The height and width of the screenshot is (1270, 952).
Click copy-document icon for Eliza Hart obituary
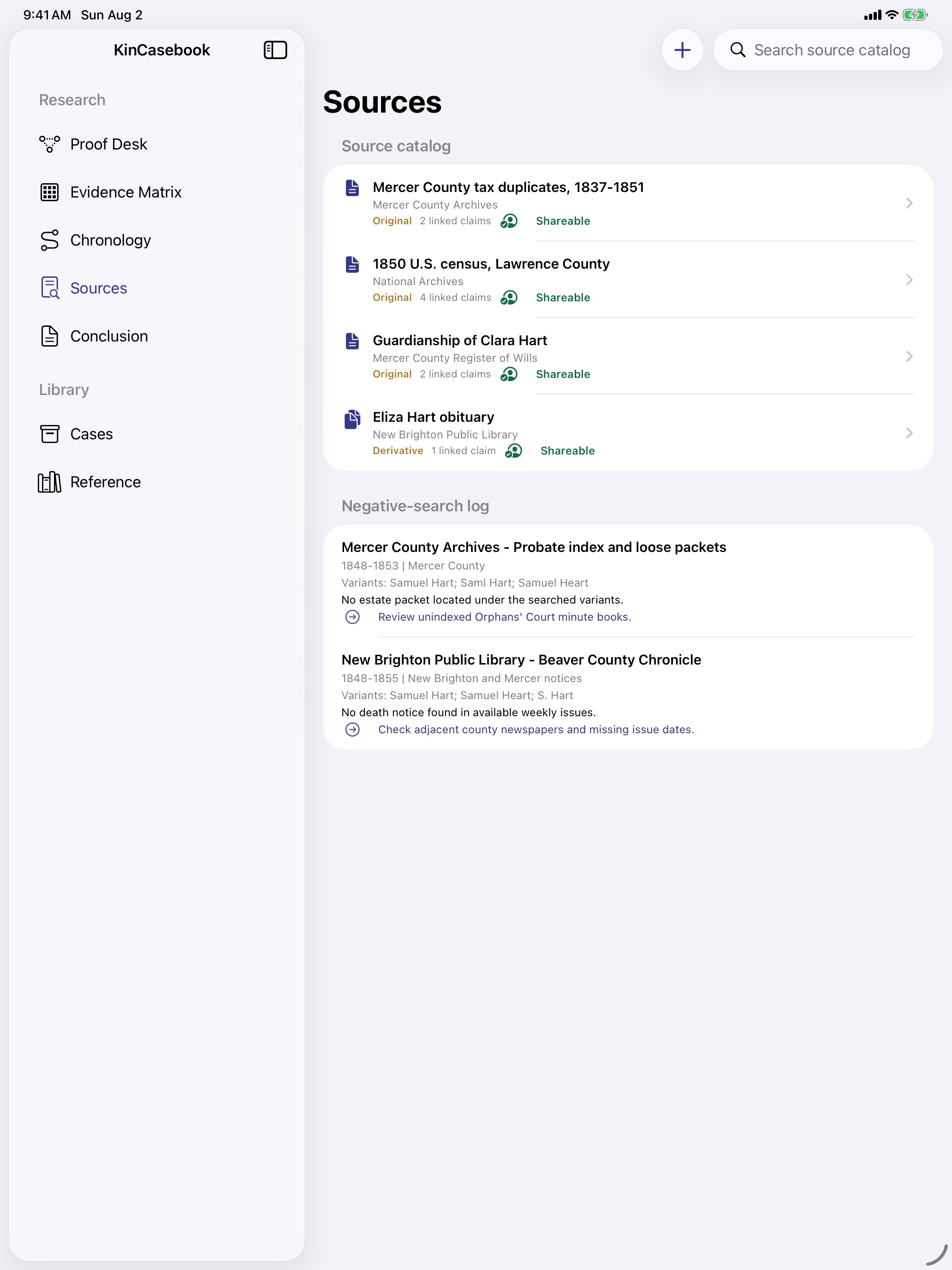click(x=352, y=419)
